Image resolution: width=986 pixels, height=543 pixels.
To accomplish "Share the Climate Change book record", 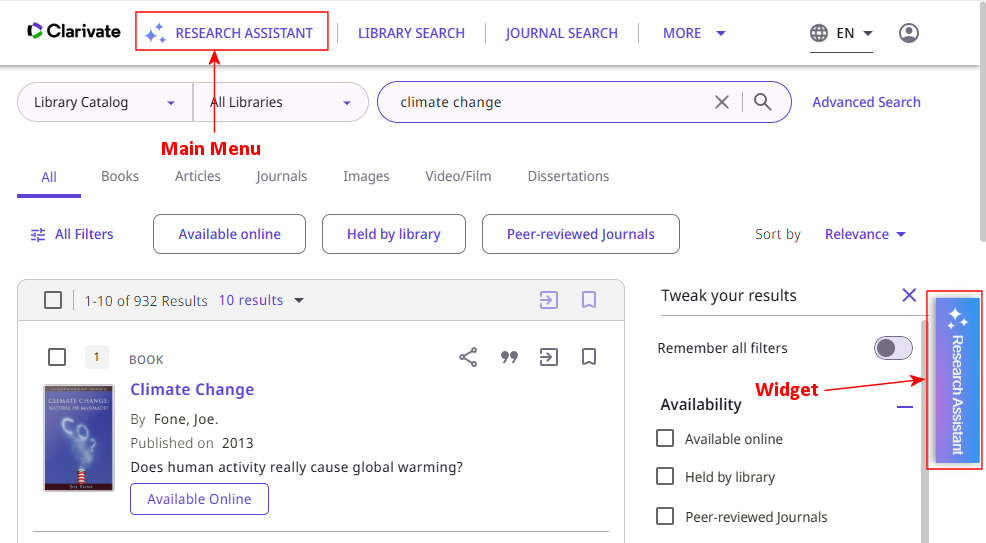I will coord(468,357).
